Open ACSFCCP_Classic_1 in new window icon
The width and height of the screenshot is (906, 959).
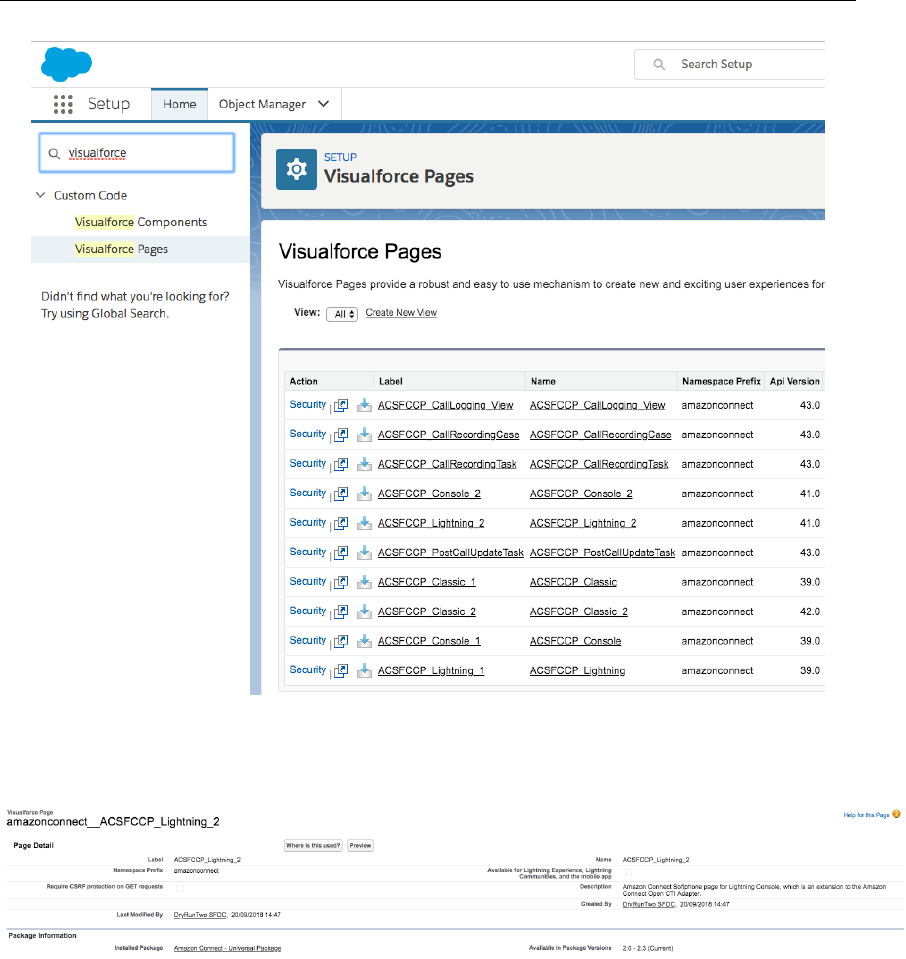341,582
